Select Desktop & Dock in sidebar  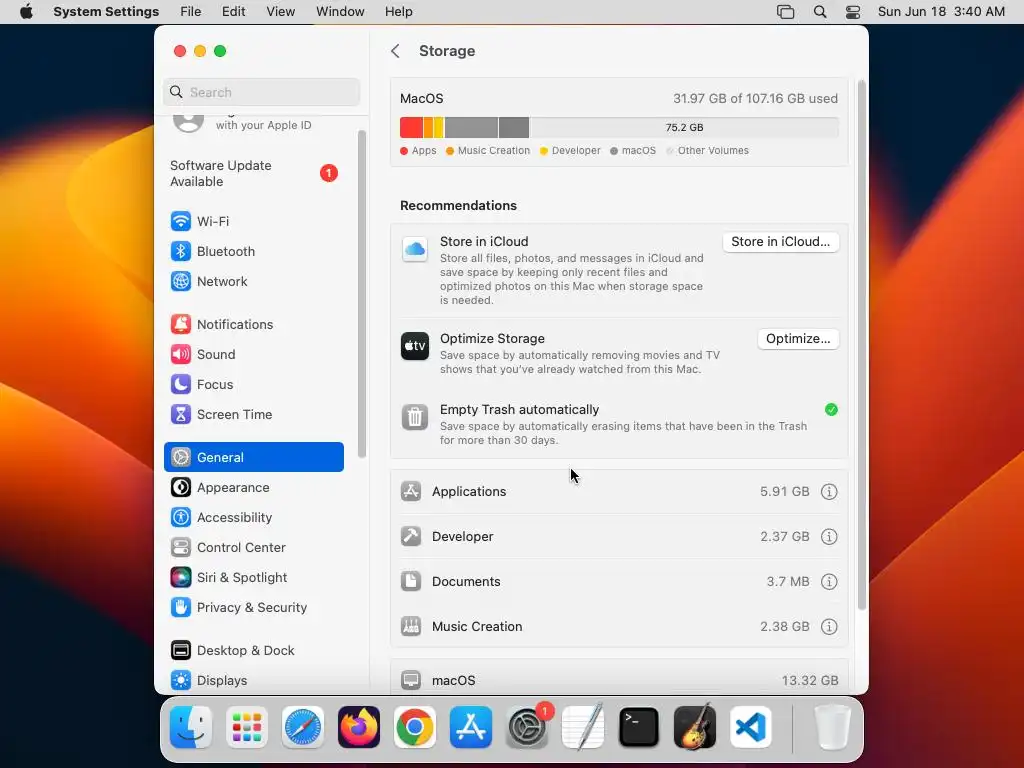254,651
